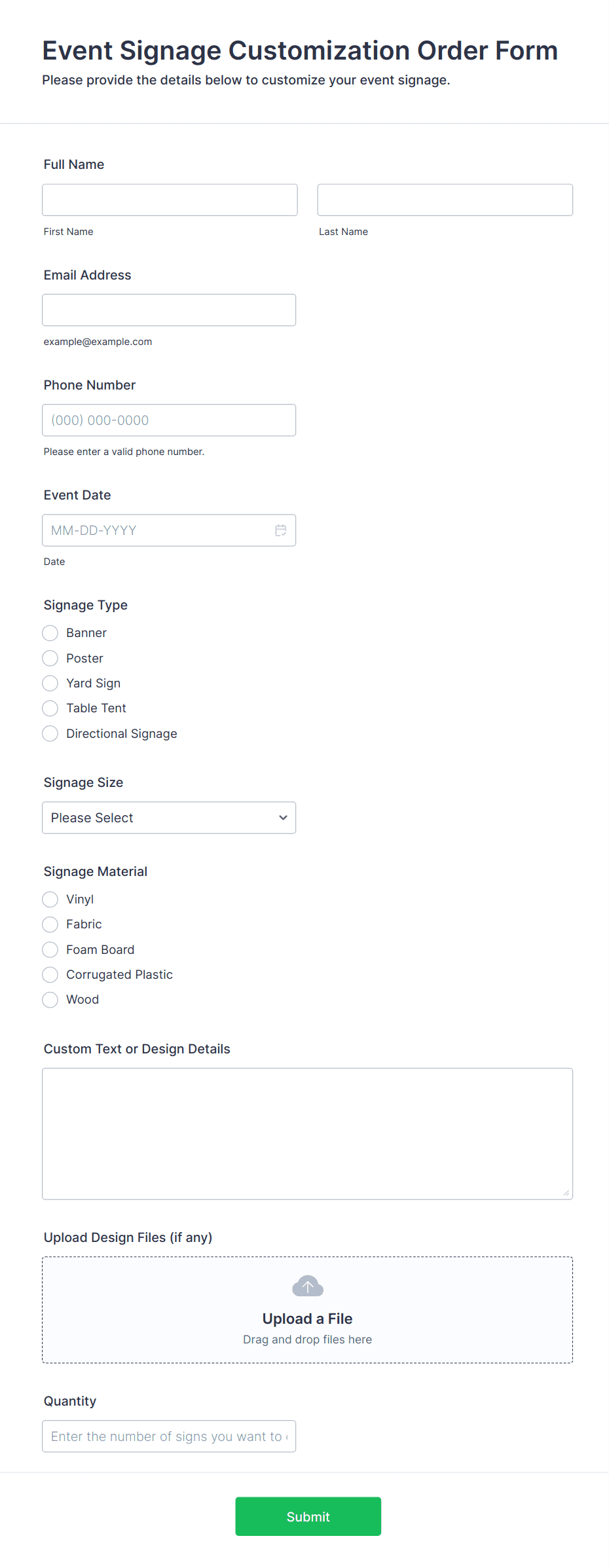
Task: Pick Foam Board material
Action: (x=50, y=950)
